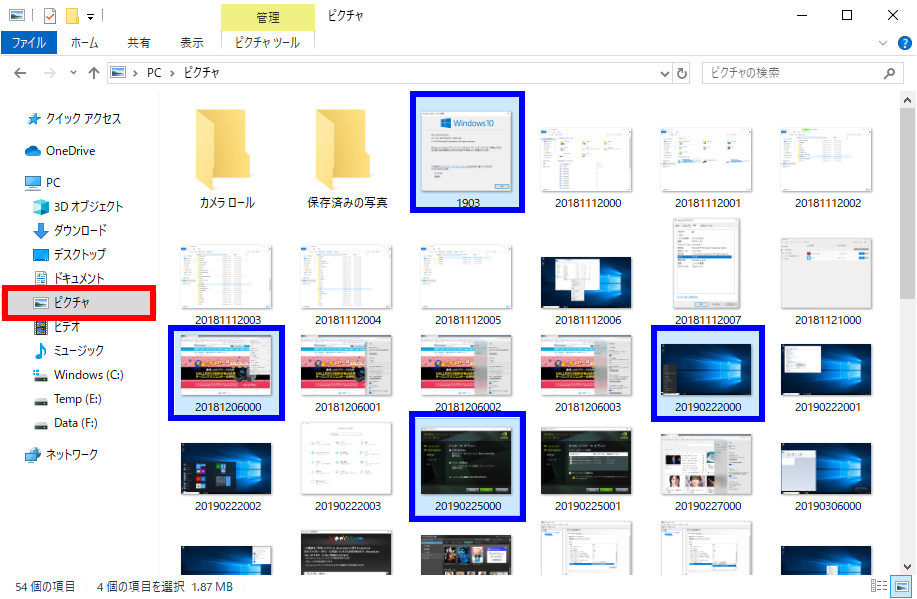Click scrollbar up arrow
The image size is (917, 599).
[907, 100]
